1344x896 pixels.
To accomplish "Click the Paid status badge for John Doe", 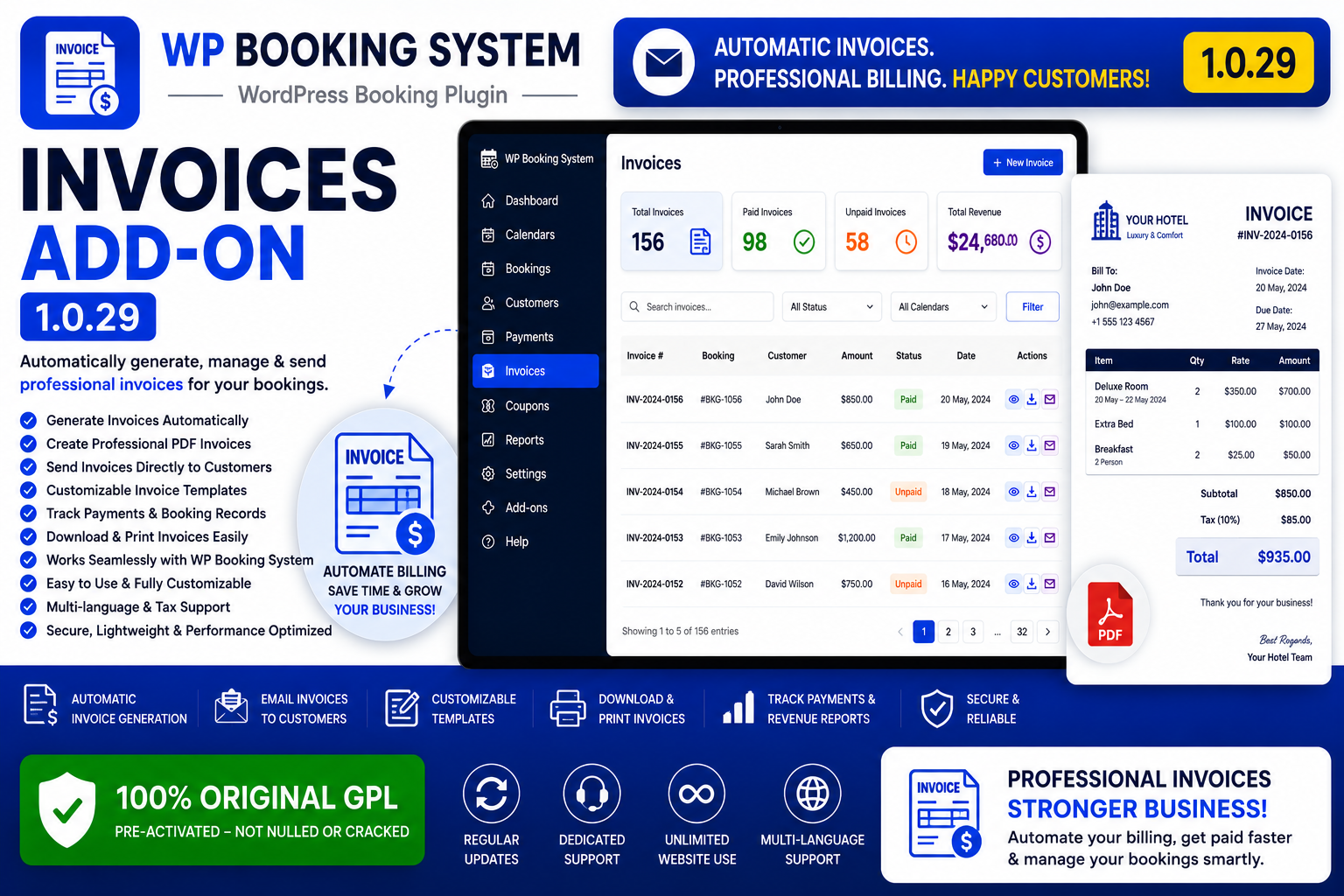I will tap(908, 400).
